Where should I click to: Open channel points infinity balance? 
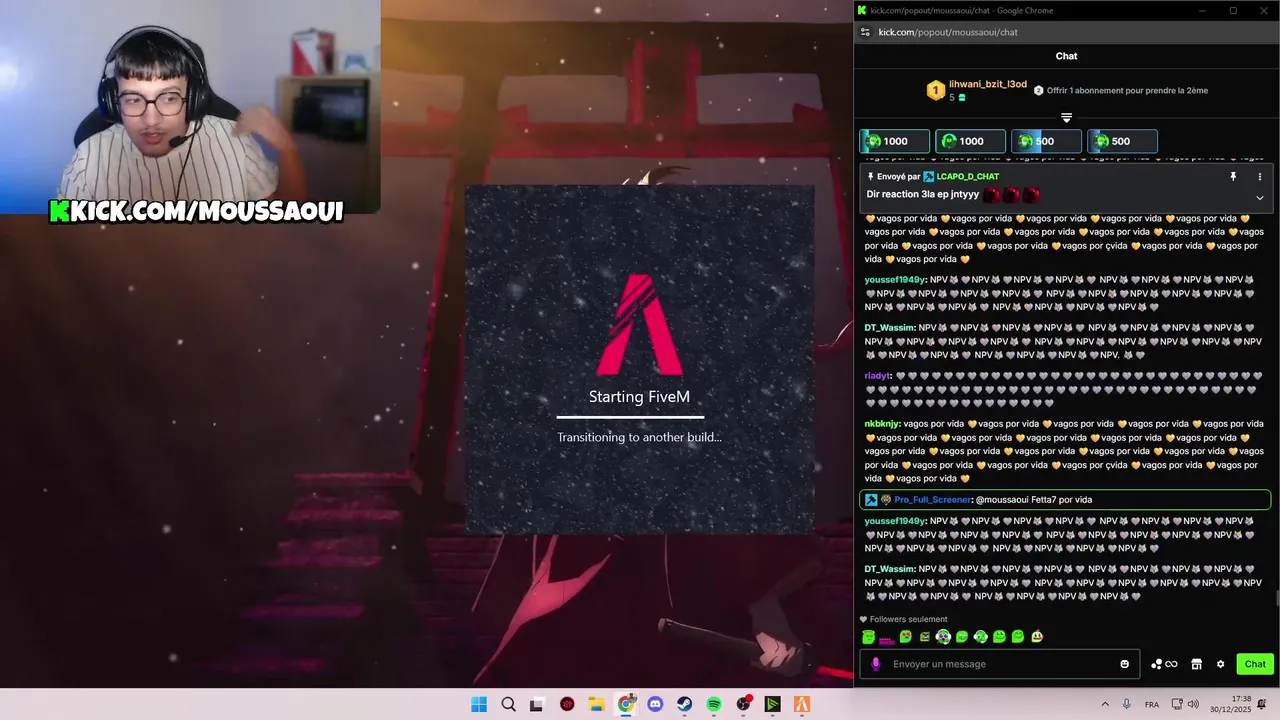[x=1164, y=664]
